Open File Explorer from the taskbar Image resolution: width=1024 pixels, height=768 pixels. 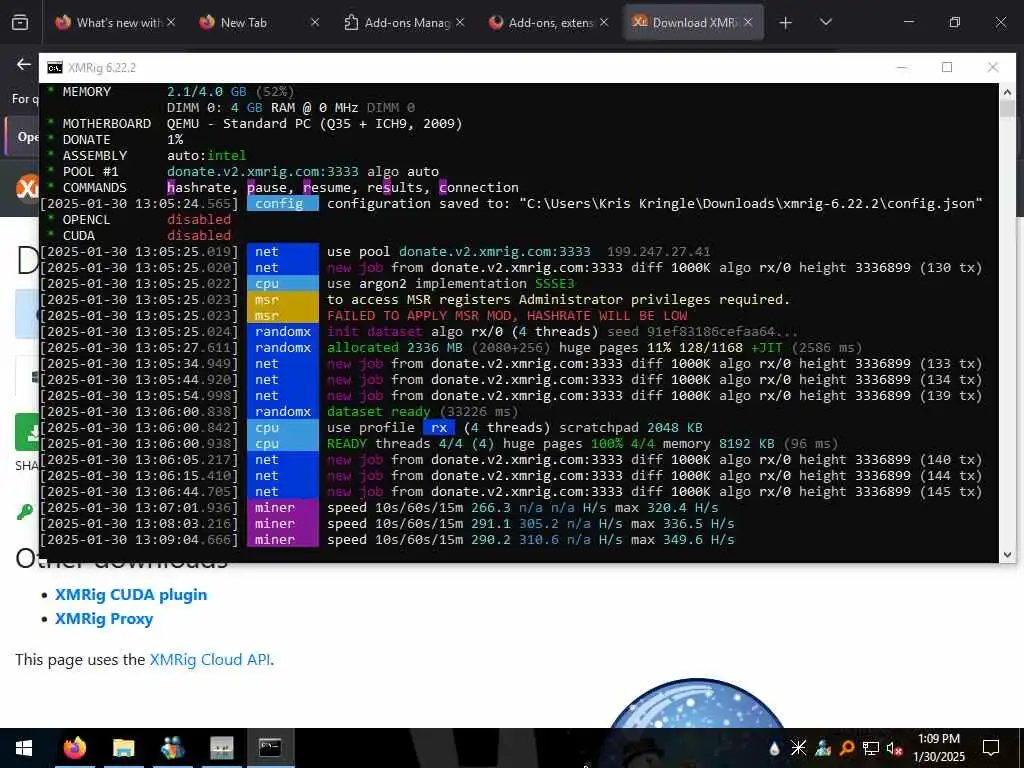123,748
